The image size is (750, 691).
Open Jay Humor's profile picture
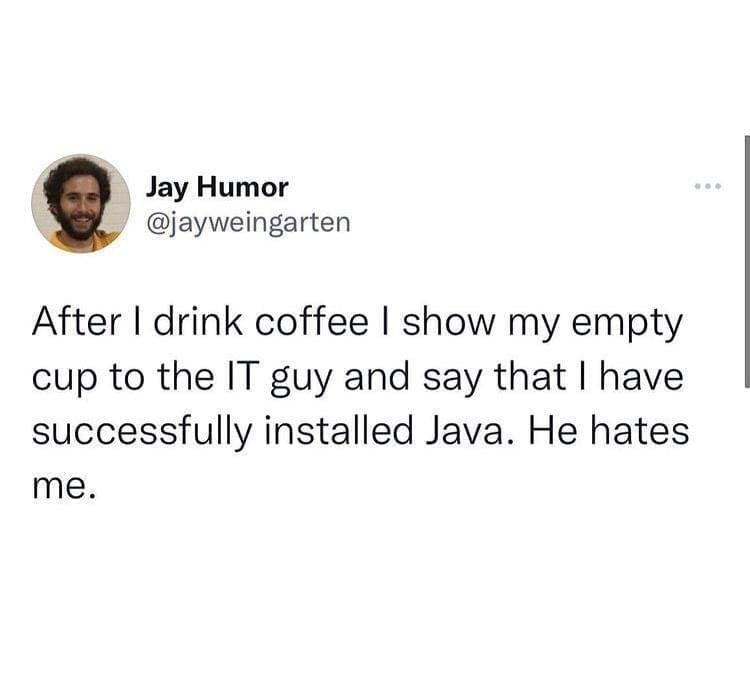[x=81, y=203]
